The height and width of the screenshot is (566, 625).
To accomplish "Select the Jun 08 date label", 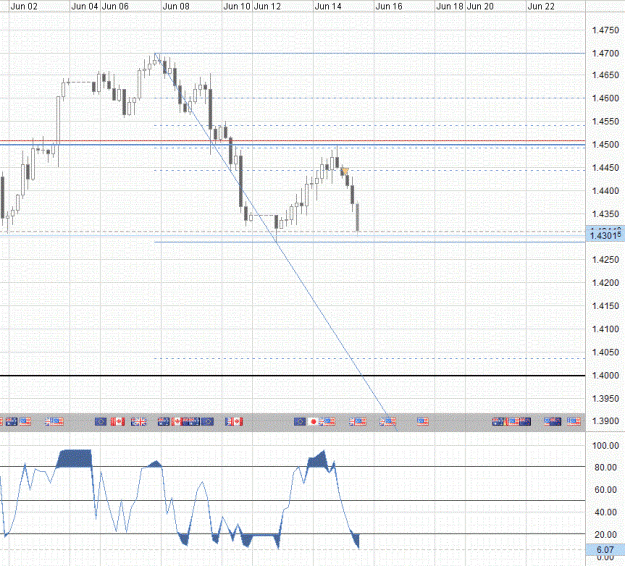I will pos(176,6).
